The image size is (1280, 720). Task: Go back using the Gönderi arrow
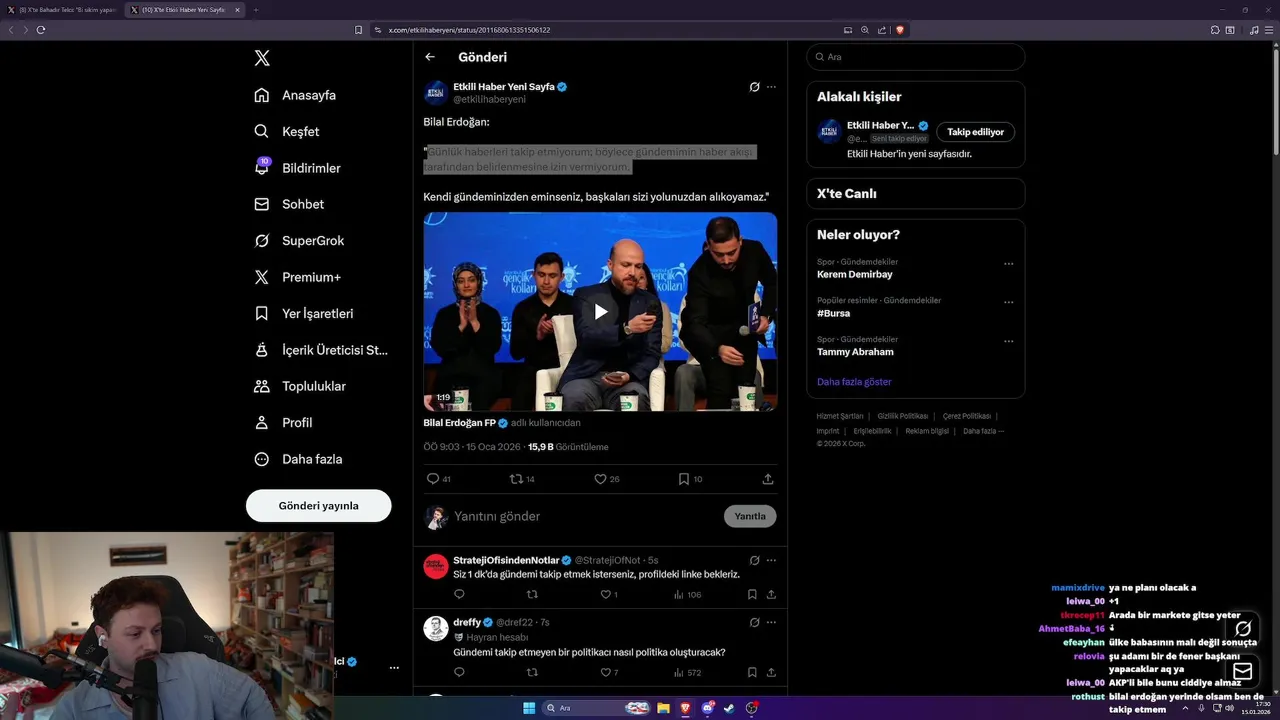pos(430,57)
